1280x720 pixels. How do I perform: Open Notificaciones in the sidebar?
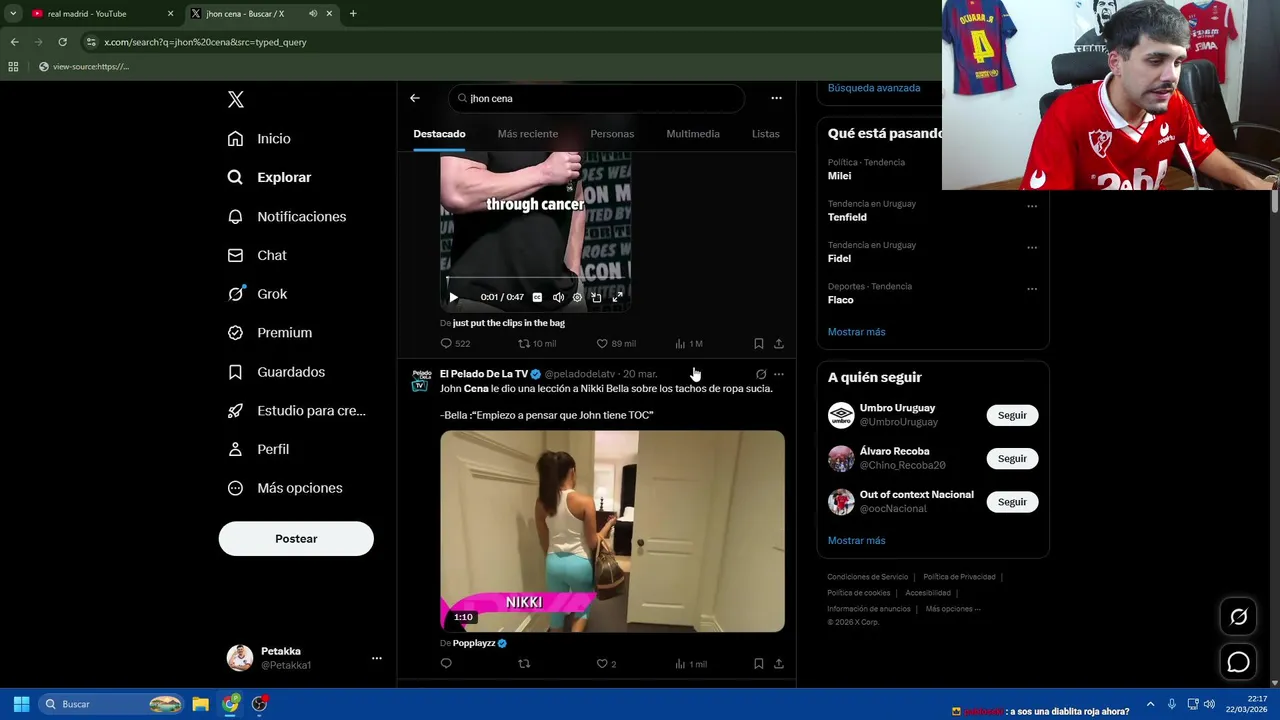click(286, 216)
